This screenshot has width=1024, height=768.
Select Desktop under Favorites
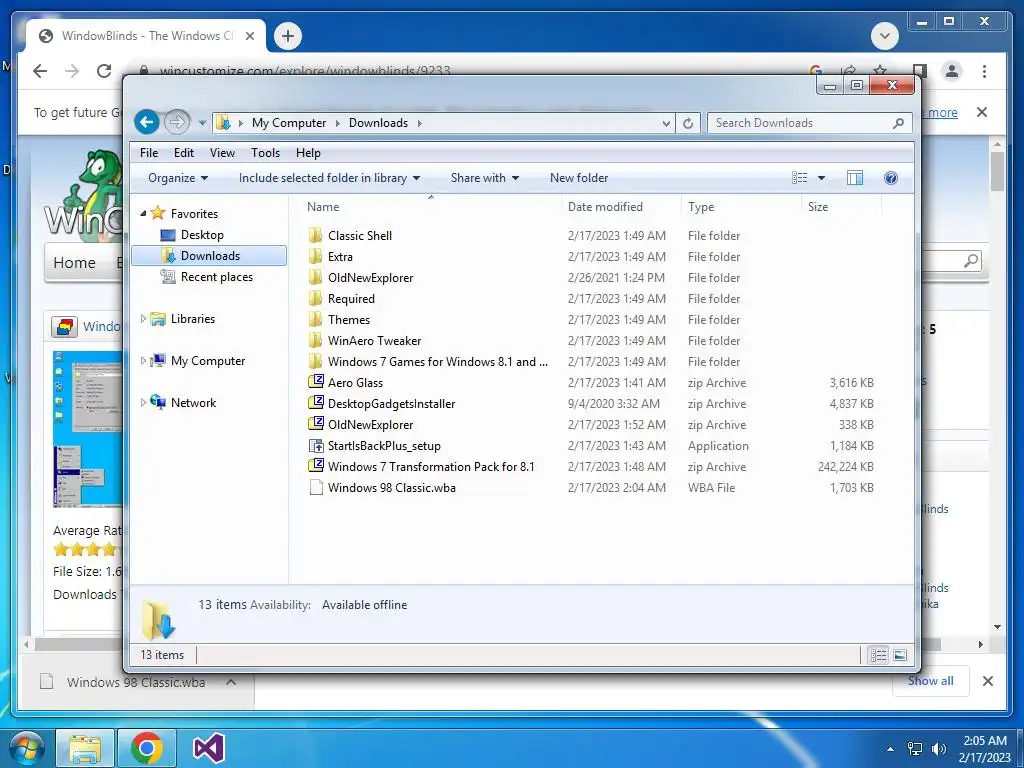(x=202, y=234)
